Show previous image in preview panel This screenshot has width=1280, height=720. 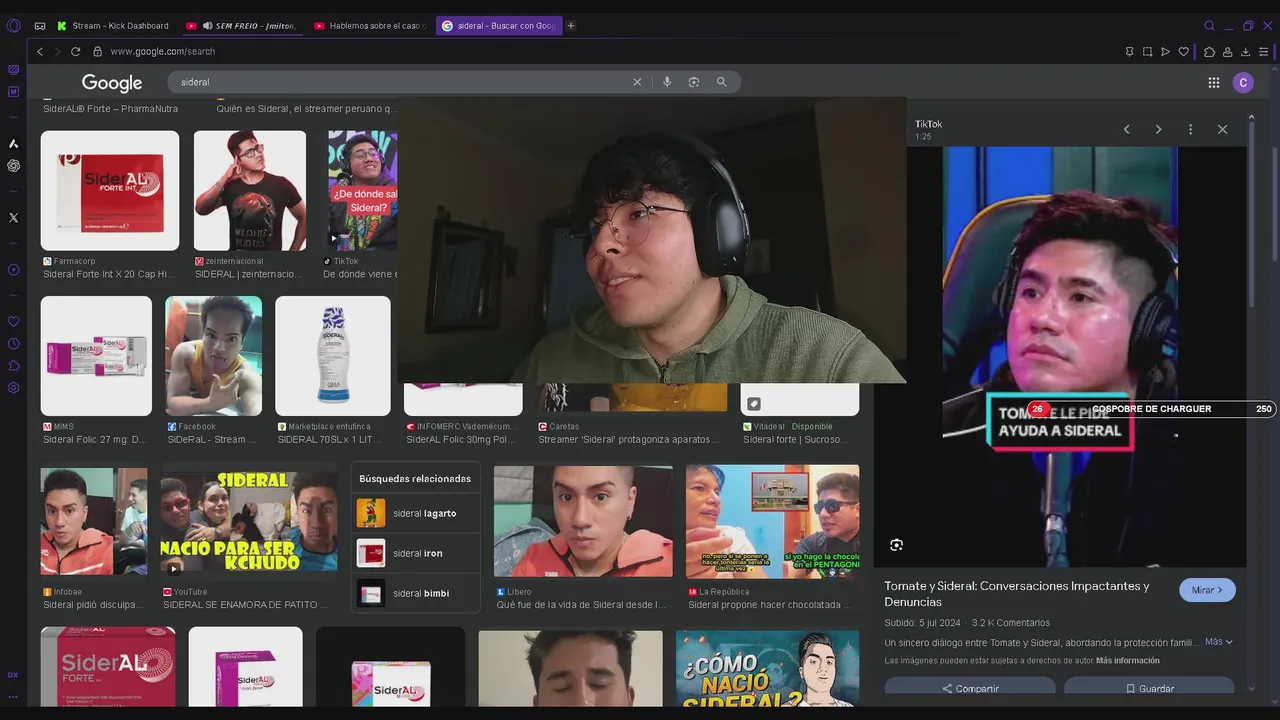1126,129
